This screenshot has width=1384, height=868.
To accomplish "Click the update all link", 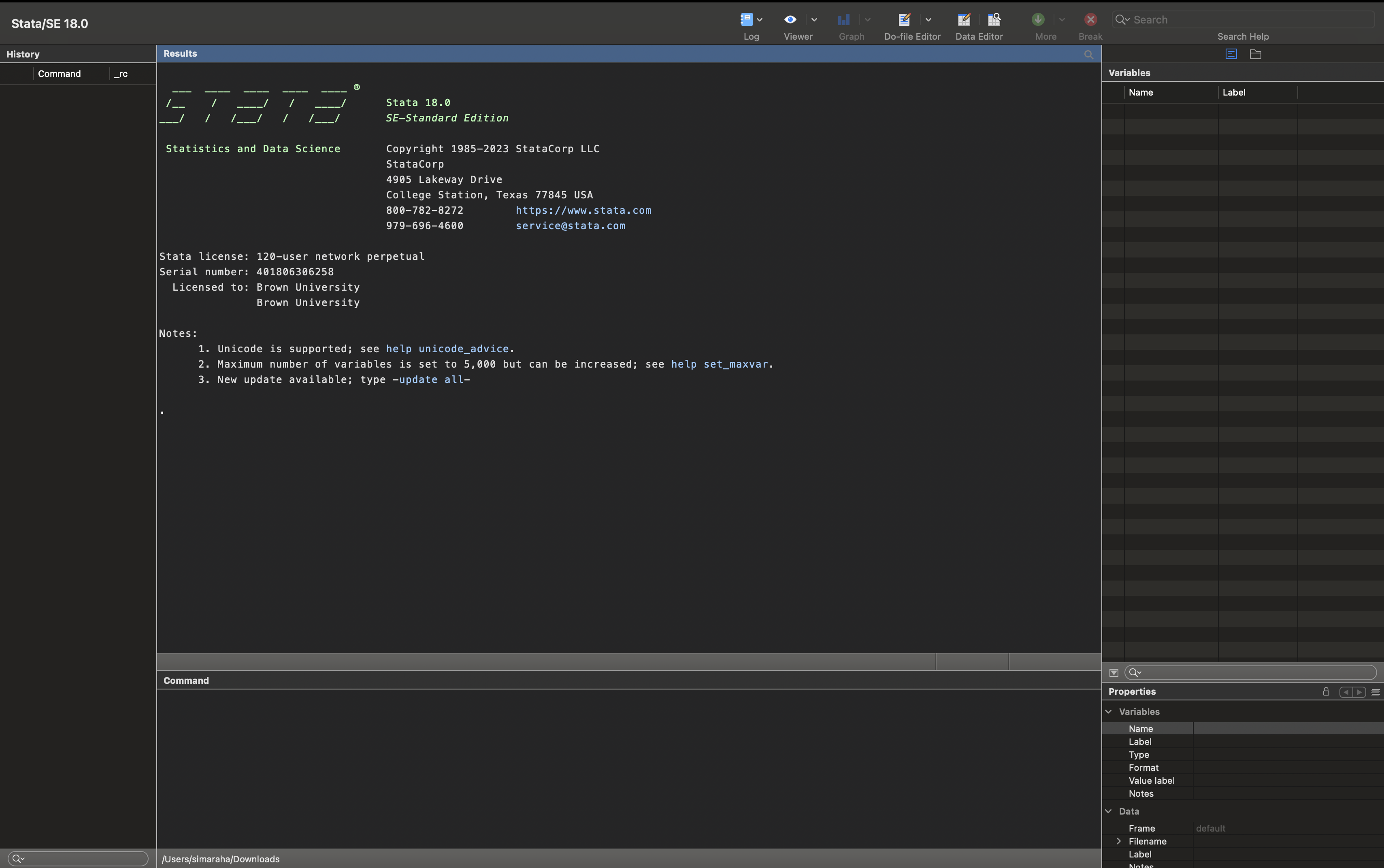I will coord(432,379).
